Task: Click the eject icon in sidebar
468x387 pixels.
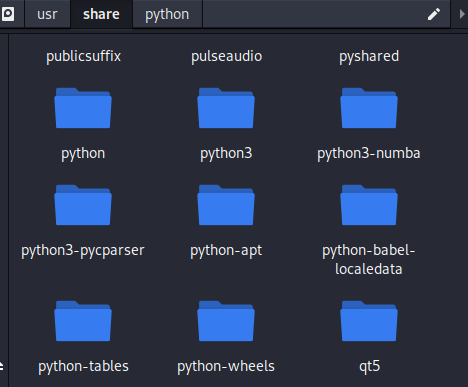Action: tap(1, 366)
